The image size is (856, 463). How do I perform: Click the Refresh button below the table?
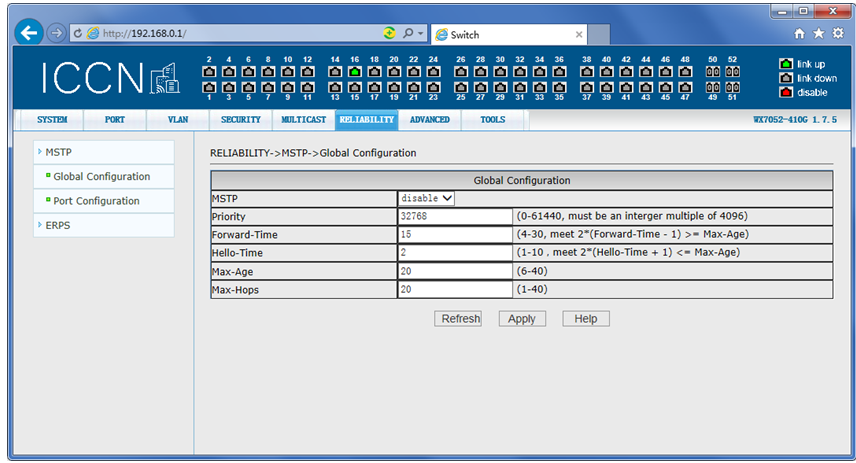(x=460, y=319)
